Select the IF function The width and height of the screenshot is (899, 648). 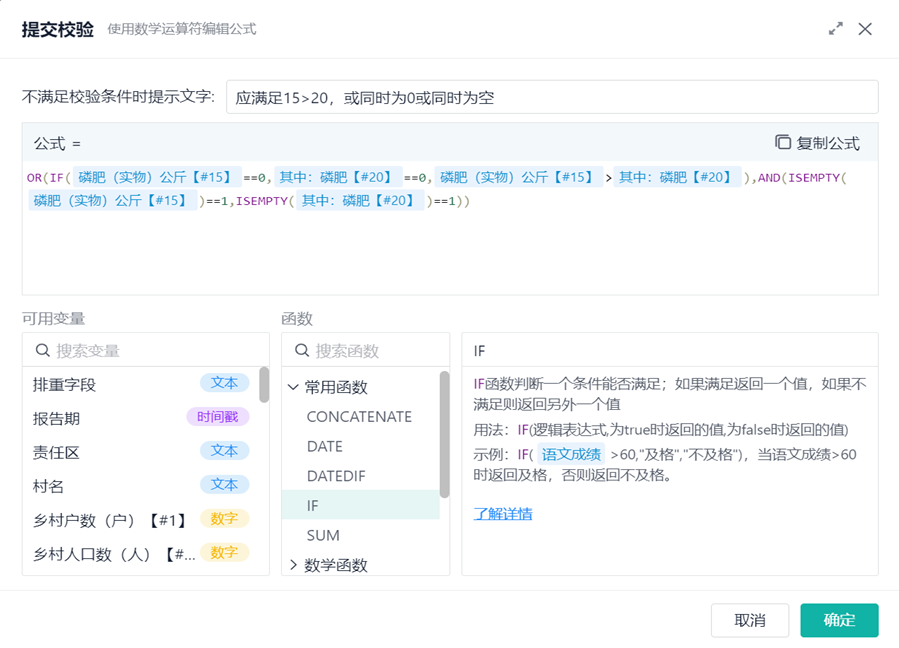313,506
